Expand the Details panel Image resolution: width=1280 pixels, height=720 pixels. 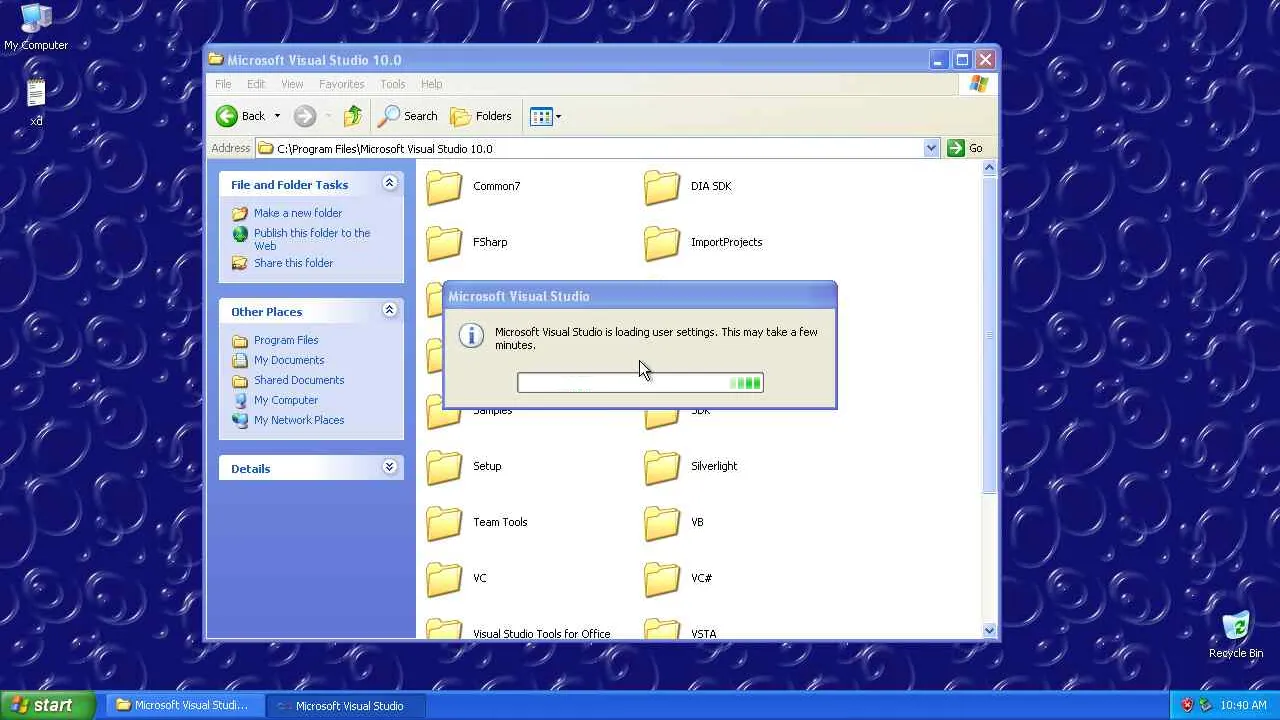[389, 467]
